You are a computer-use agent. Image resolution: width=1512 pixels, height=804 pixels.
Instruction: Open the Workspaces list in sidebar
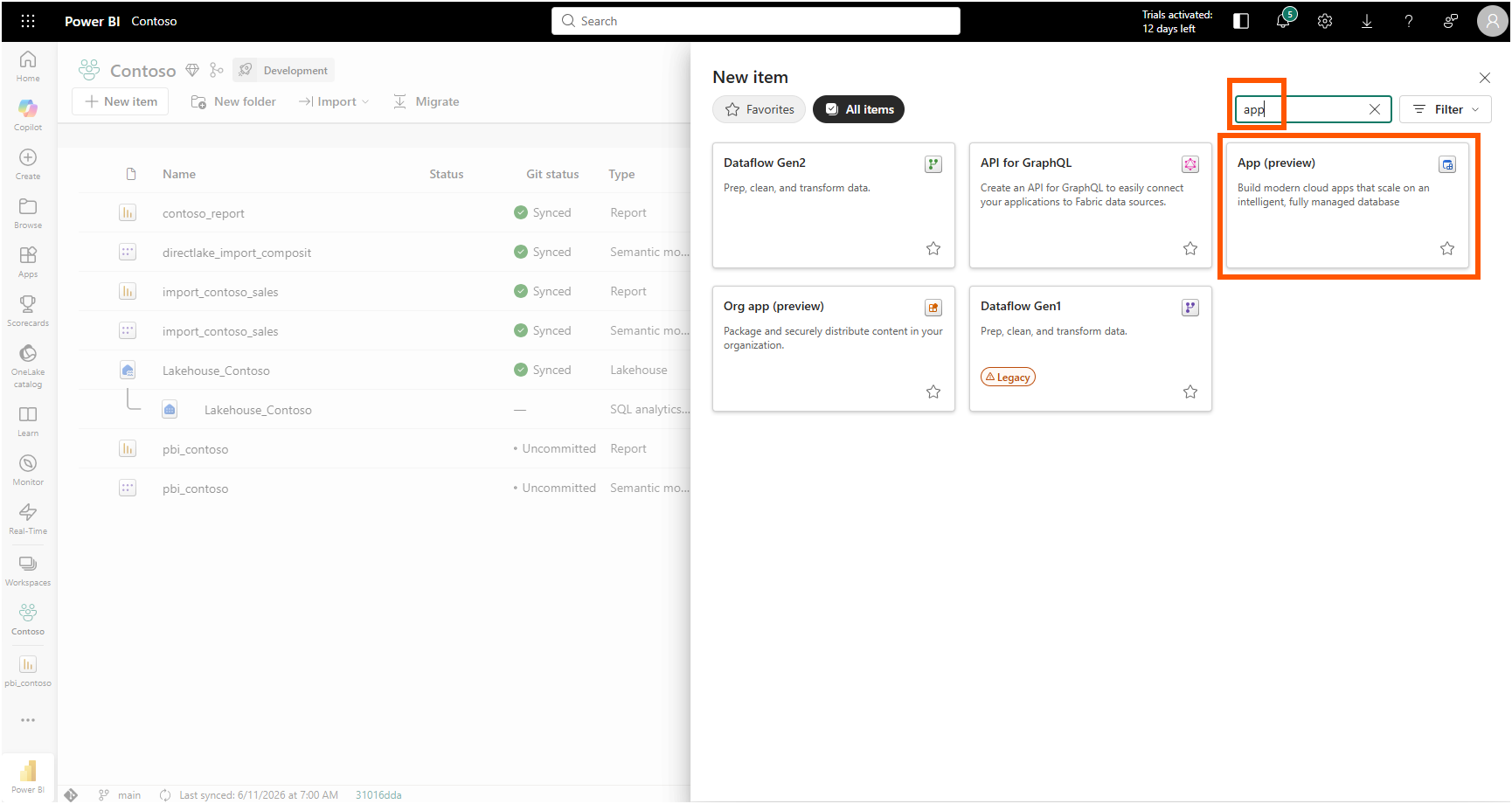tap(28, 570)
